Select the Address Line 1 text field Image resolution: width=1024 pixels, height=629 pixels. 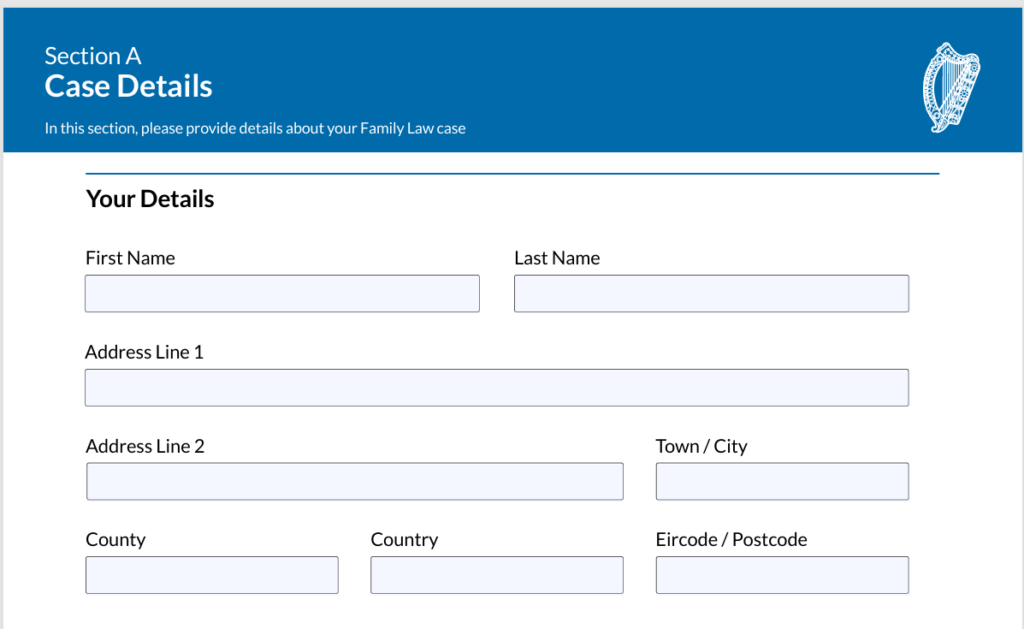pos(496,388)
